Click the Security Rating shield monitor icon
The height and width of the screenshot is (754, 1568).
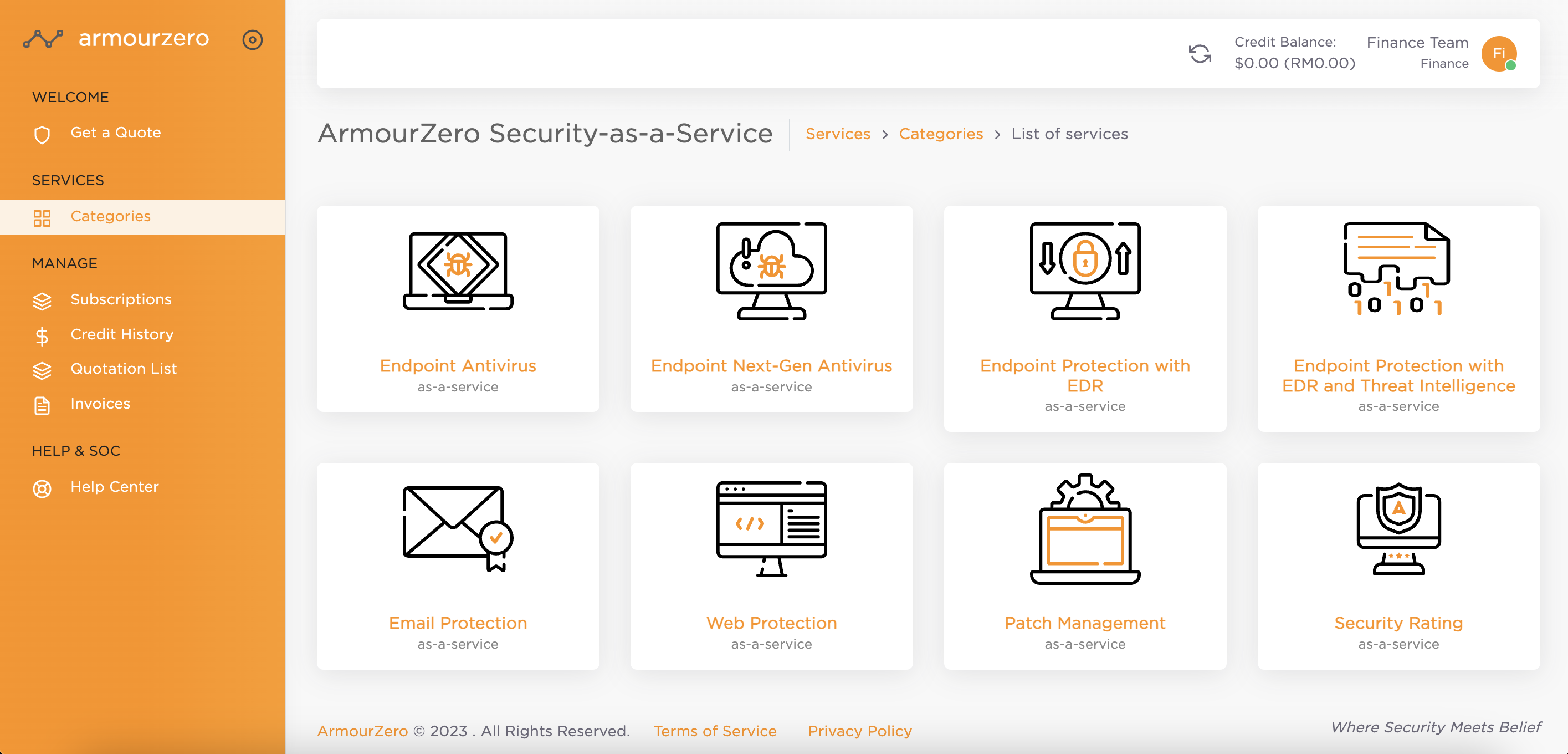pyautogui.click(x=1398, y=529)
